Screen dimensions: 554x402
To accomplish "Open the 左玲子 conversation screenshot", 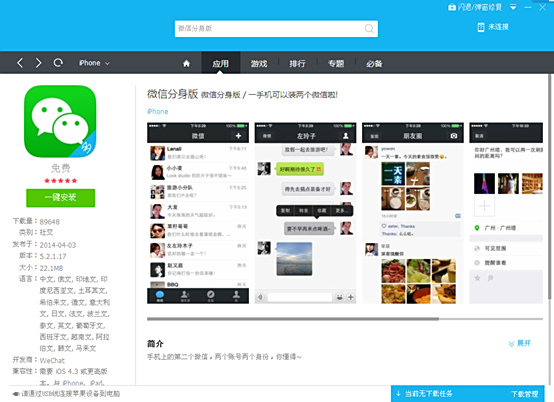I will (x=305, y=213).
